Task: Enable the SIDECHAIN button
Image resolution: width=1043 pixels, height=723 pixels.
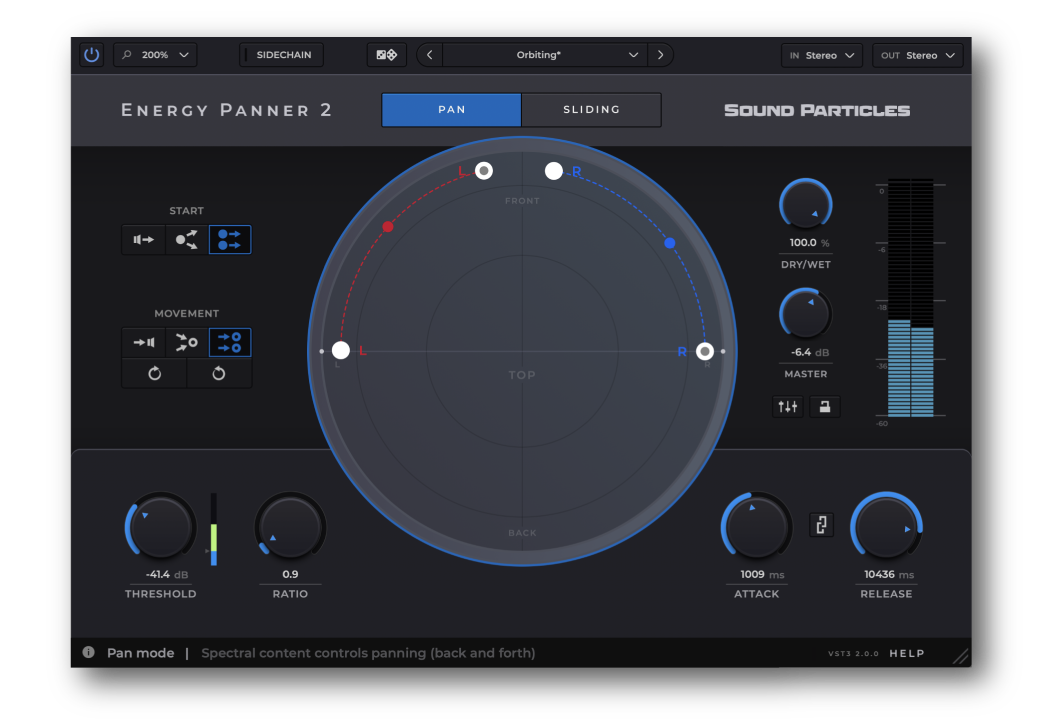Action: tap(281, 55)
